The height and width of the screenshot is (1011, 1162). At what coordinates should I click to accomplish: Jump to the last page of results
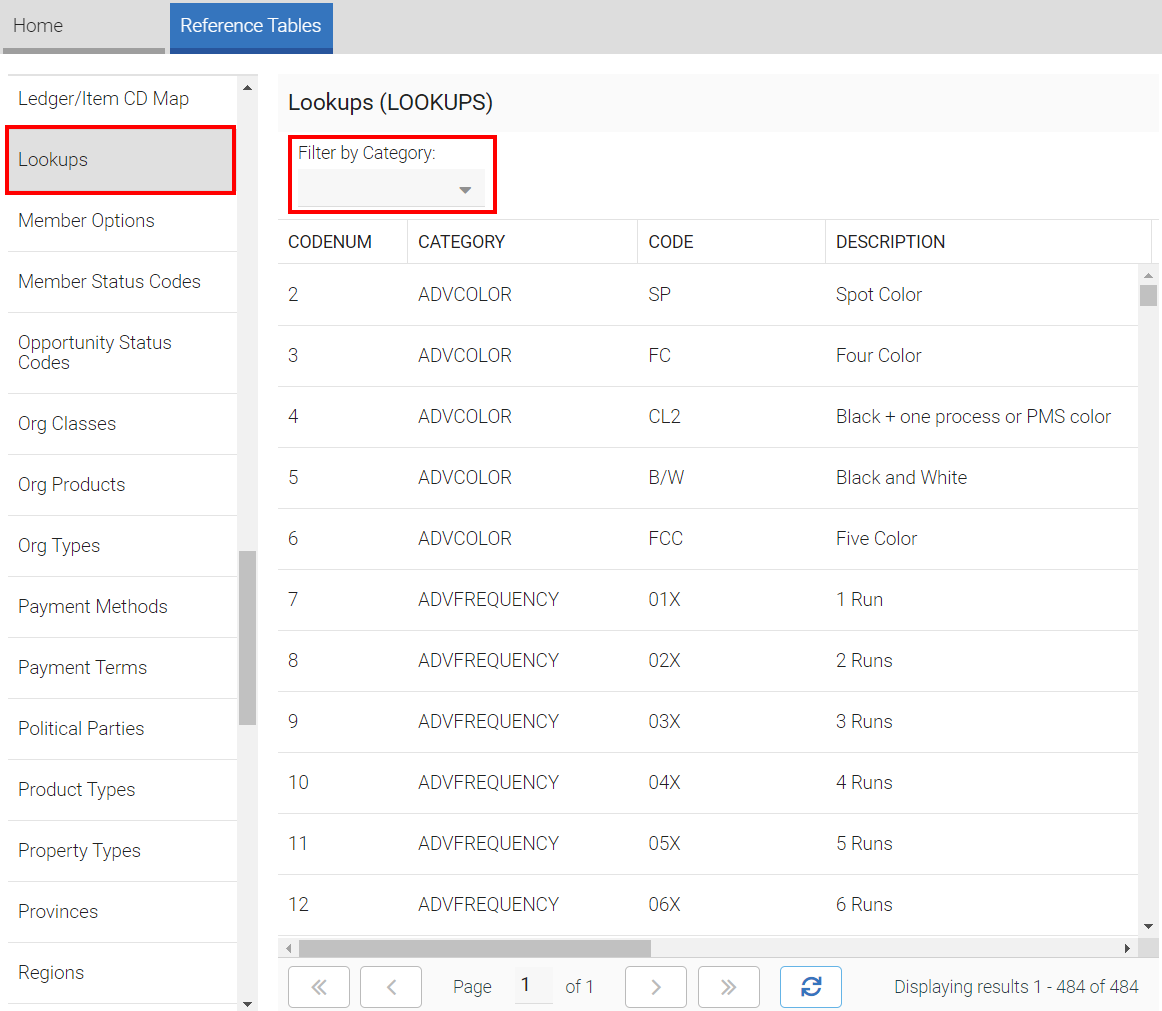click(728, 987)
